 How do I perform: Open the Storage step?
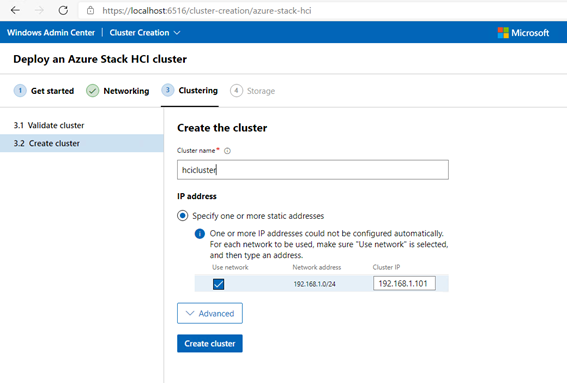[252, 91]
